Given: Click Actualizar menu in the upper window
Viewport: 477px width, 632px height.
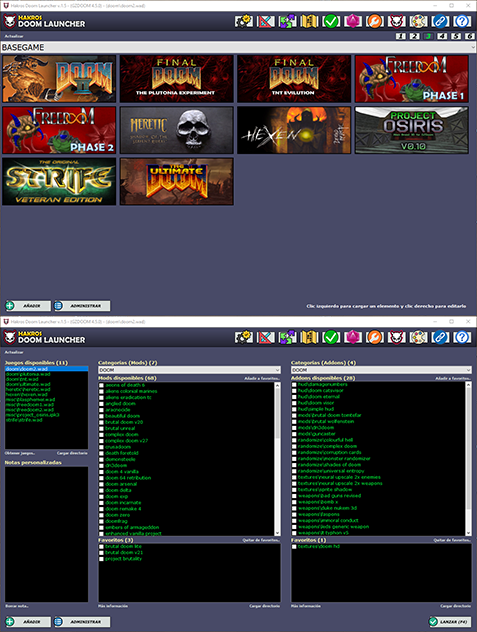Looking at the screenshot, I should [x=14, y=36].
